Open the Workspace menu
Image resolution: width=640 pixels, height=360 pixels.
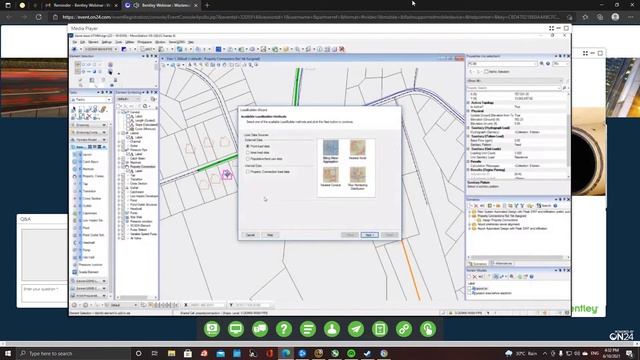tap(144, 42)
